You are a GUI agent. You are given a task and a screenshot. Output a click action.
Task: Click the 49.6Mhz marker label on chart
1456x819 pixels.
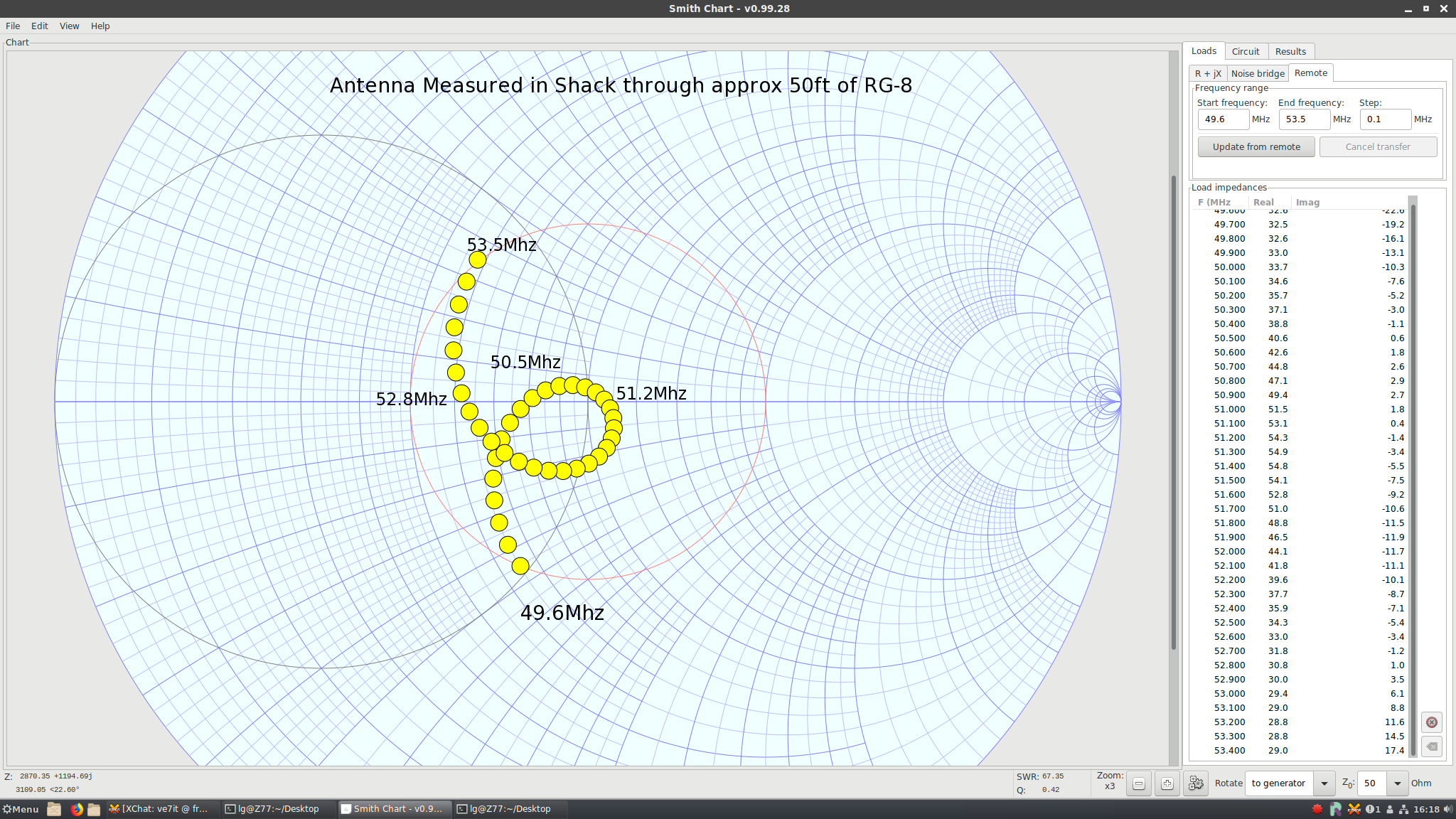(562, 613)
